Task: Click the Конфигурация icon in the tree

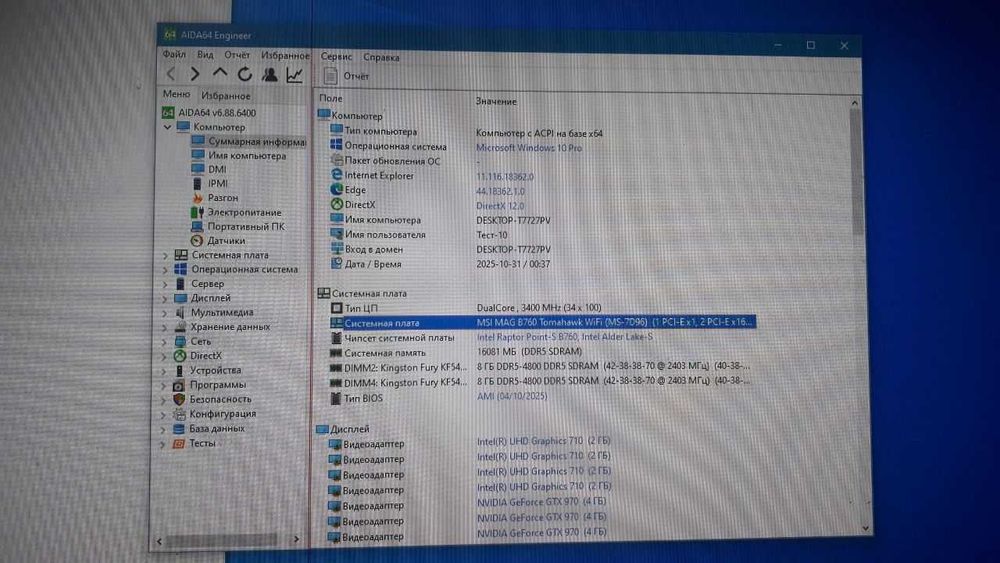Action: pyautogui.click(x=179, y=414)
